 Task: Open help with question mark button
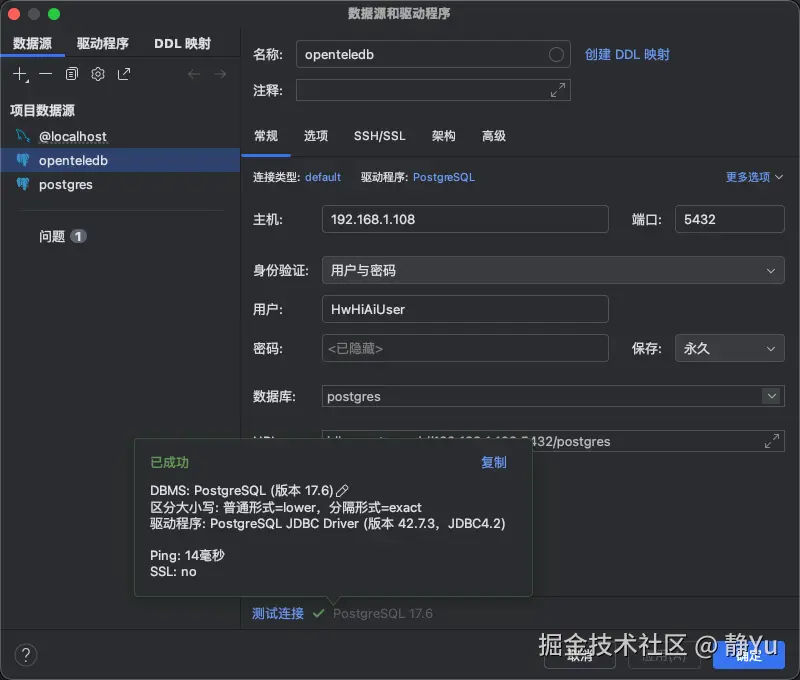pos(26,655)
